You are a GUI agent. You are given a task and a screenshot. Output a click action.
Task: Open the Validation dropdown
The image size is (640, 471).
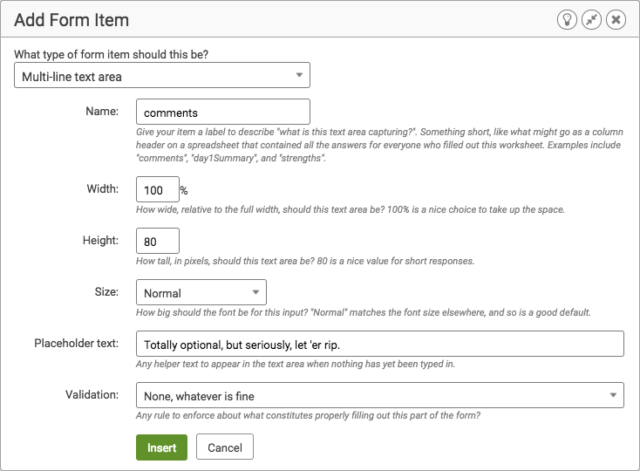click(x=380, y=395)
